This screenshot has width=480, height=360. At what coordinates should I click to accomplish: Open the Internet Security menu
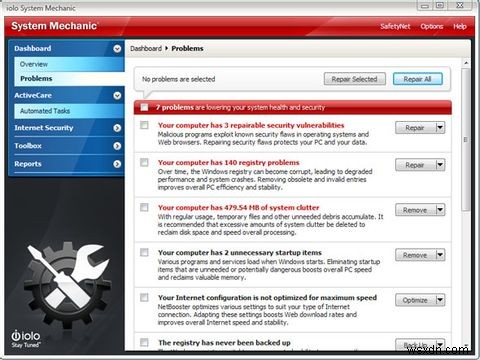click(44, 128)
